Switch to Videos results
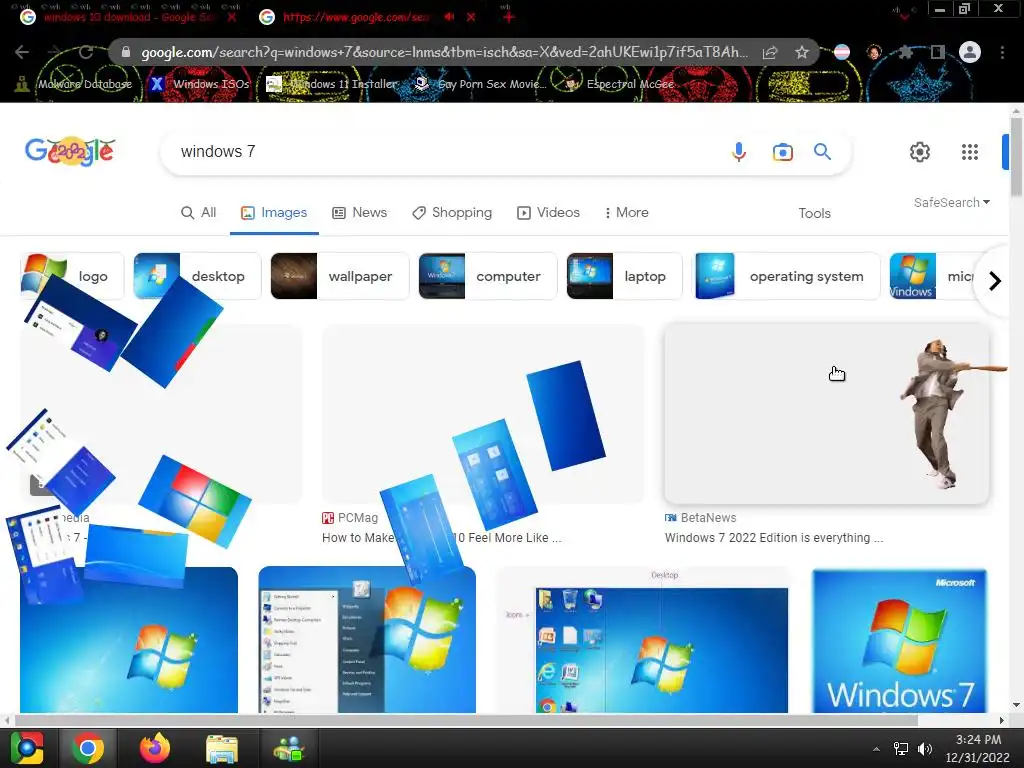Image resolution: width=1024 pixels, height=768 pixels. [549, 213]
